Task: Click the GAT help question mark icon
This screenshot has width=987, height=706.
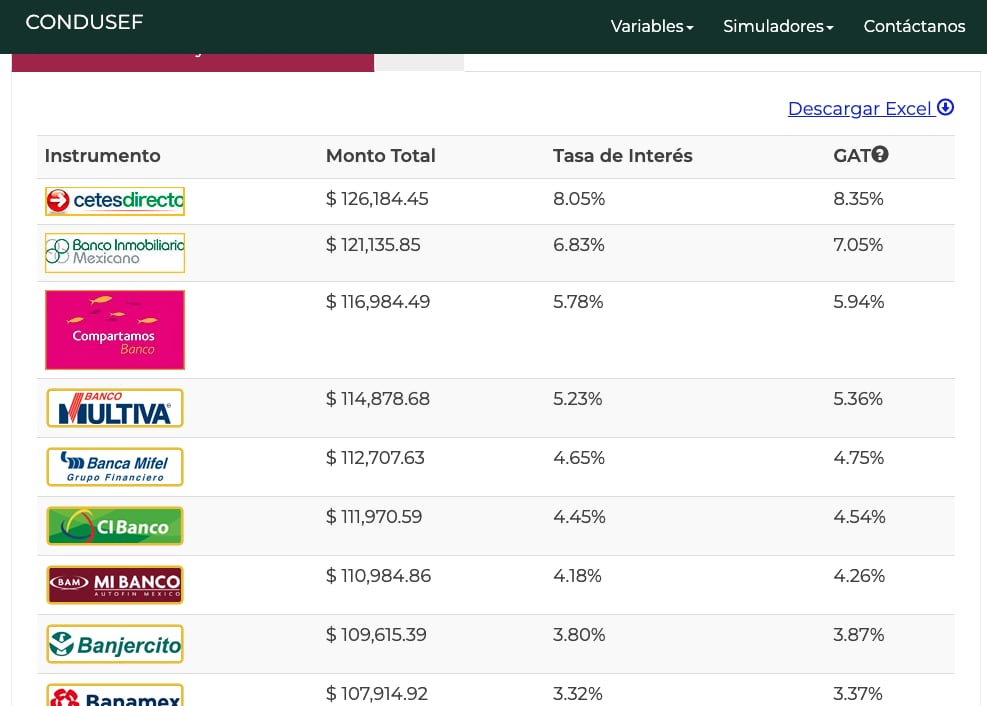Action: point(880,154)
